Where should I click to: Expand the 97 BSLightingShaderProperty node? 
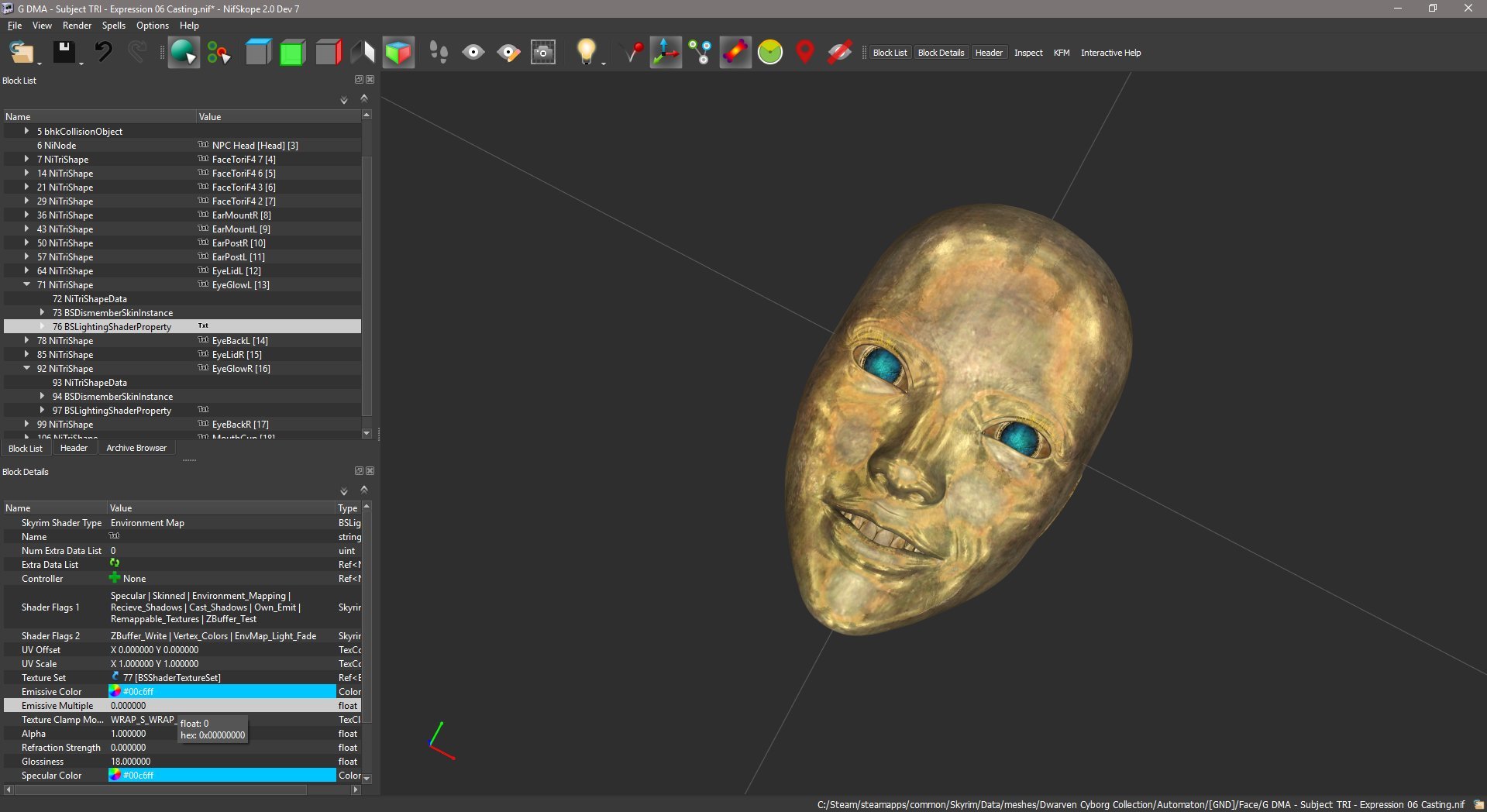(42, 410)
